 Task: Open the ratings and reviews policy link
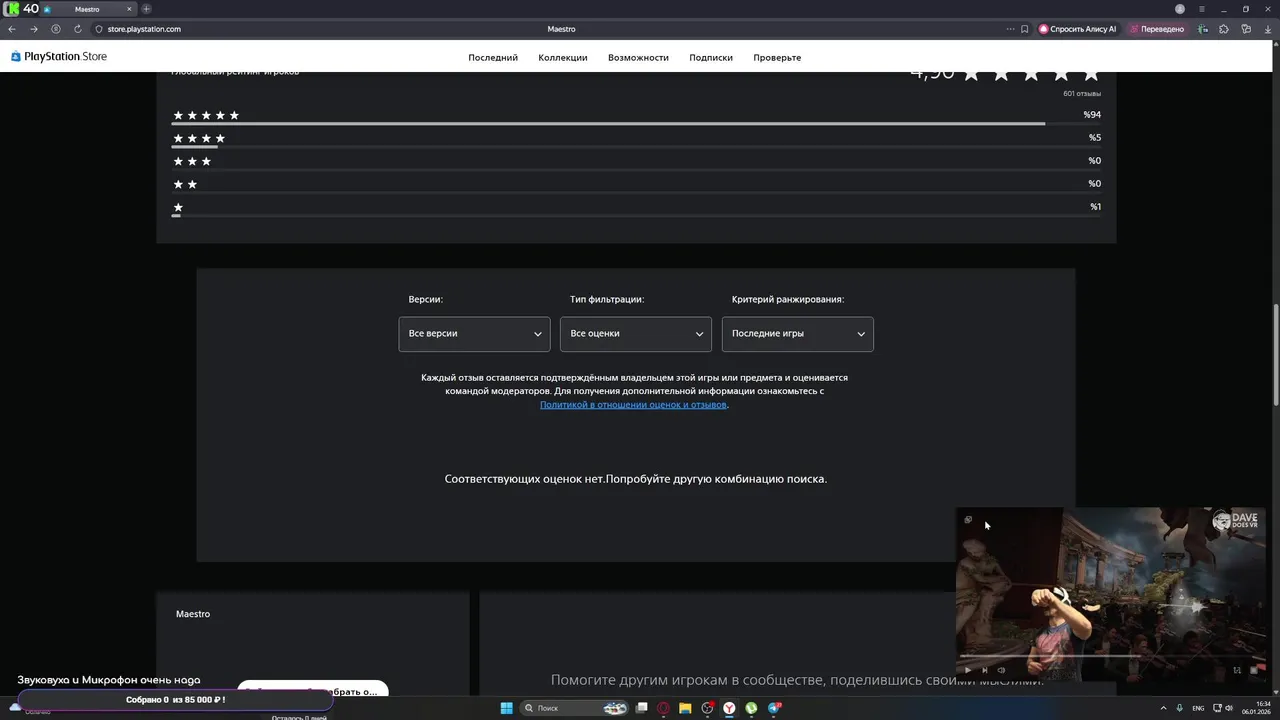tap(633, 405)
